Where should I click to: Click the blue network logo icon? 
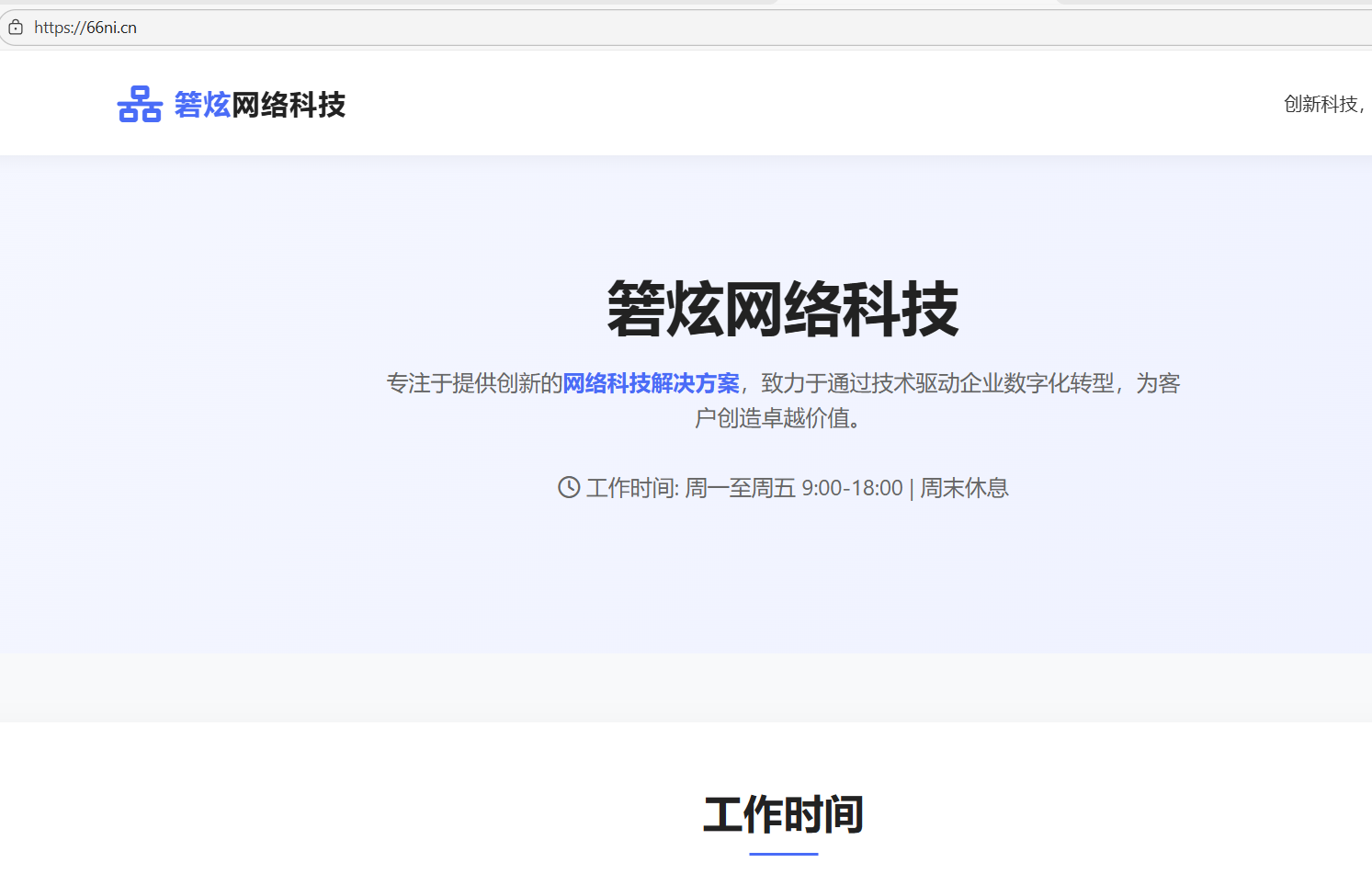click(140, 104)
